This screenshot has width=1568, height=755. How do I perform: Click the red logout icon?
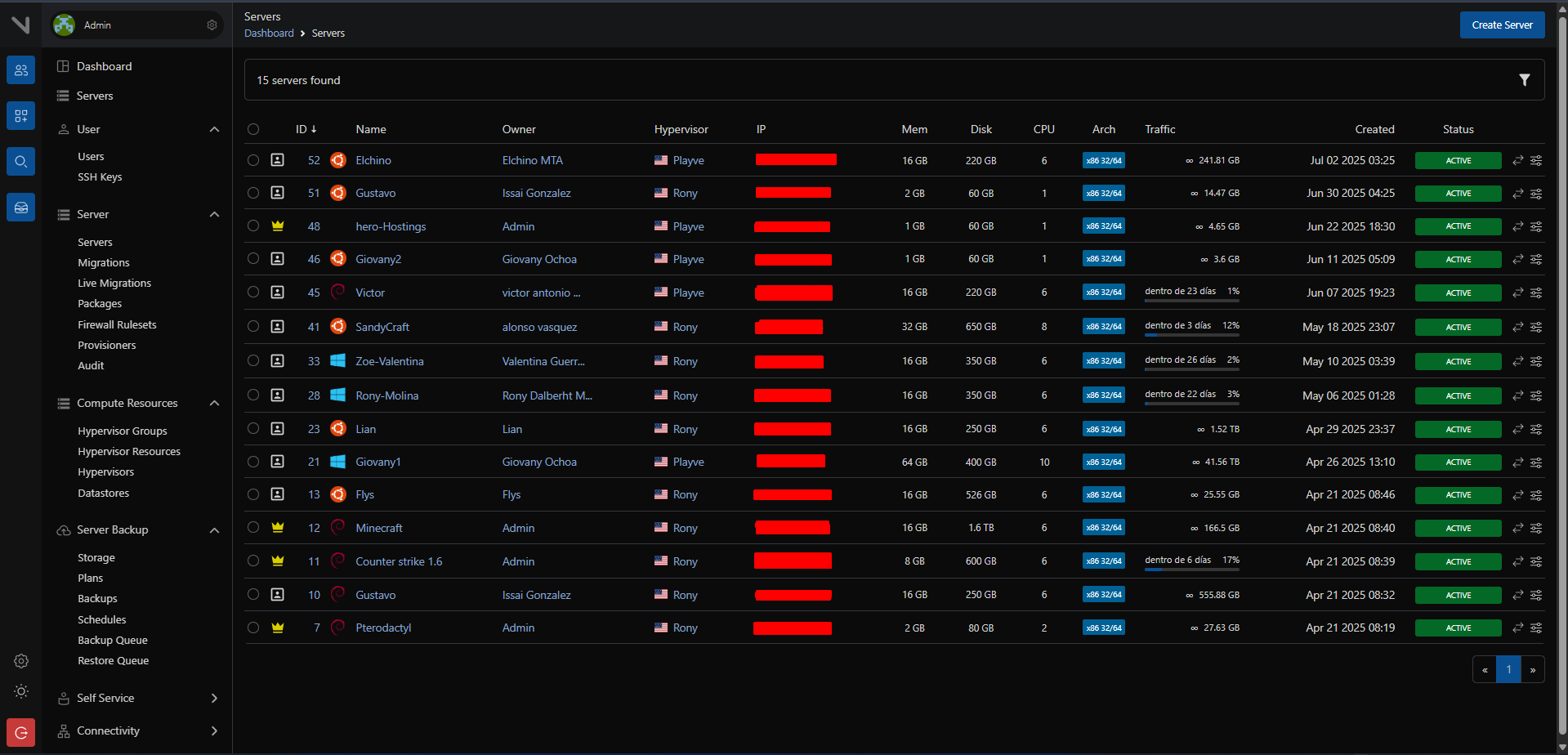(x=21, y=733)
